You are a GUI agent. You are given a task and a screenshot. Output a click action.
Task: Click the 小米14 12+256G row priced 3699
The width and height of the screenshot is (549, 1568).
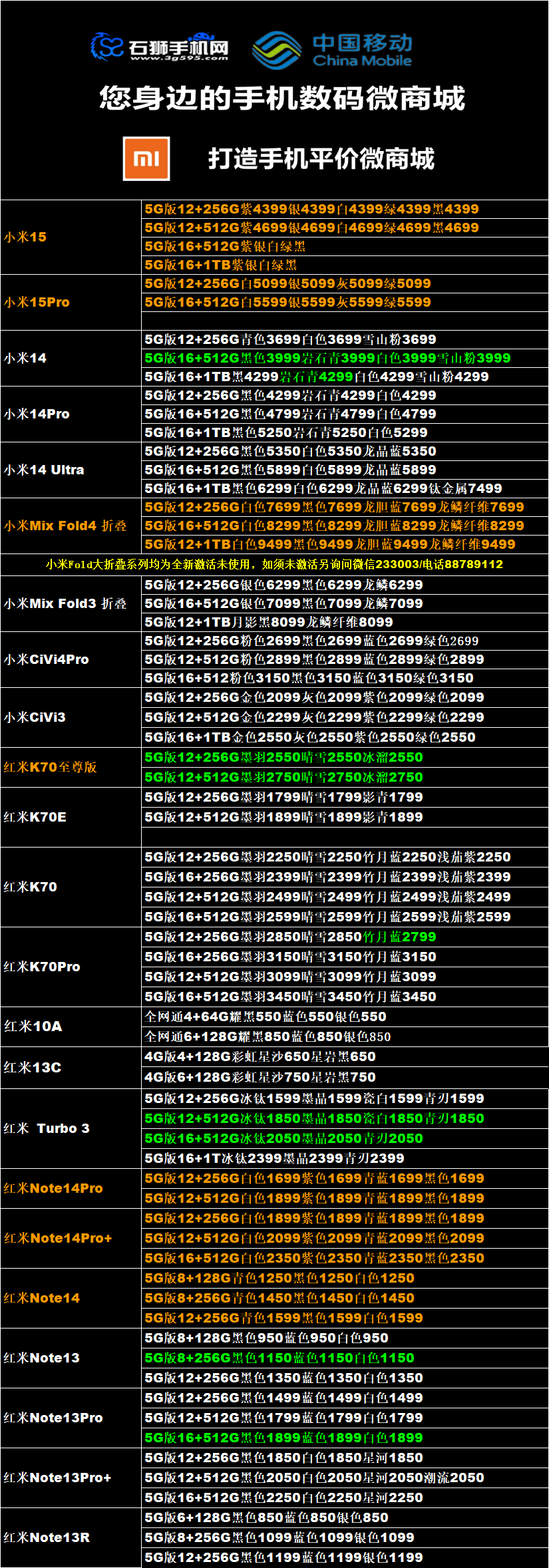pyautogui.click(x=345, y=339)
